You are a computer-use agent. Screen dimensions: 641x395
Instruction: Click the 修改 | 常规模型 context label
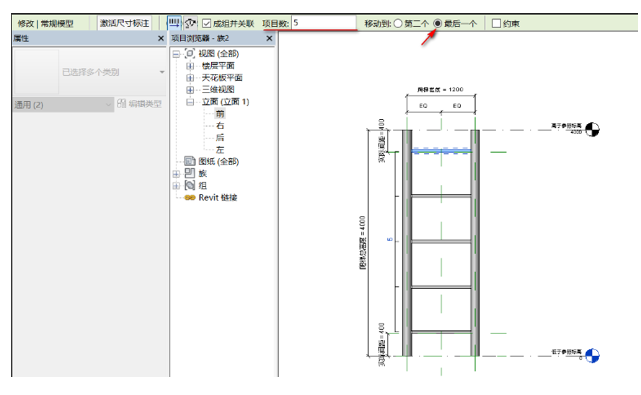pos(45,24)
